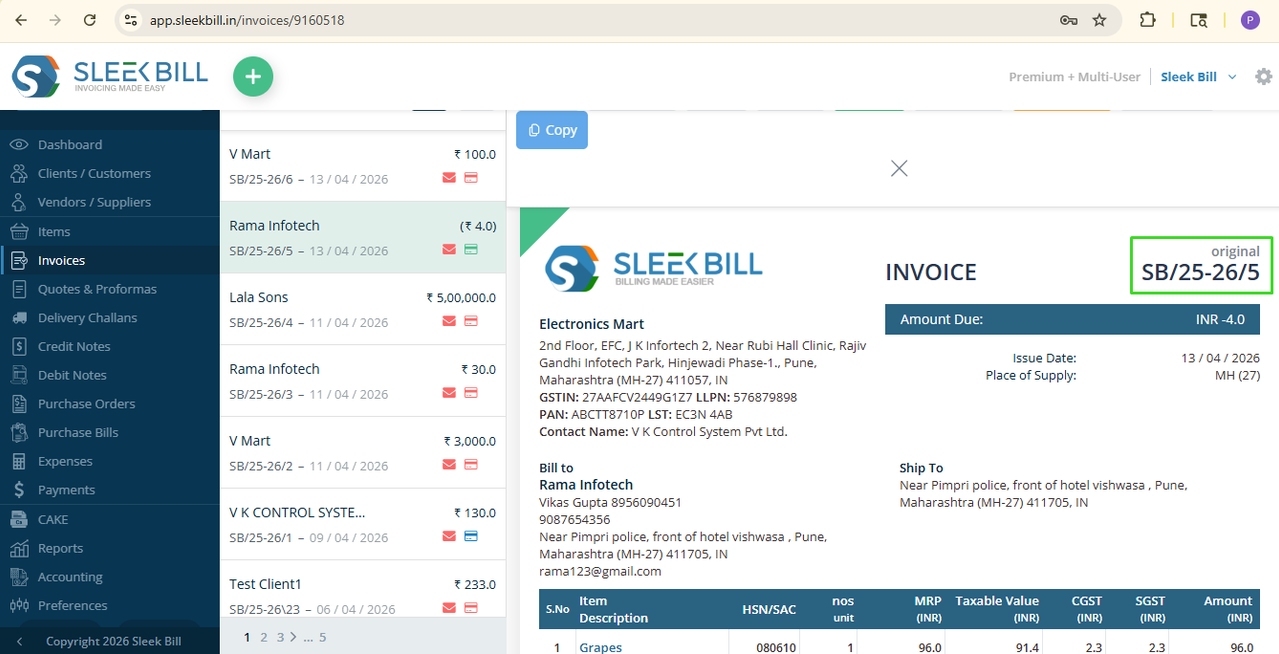Click the Credit Notes sidebar icon
The width and height of the screenshot is (1279, 654).
click(19, 346)
